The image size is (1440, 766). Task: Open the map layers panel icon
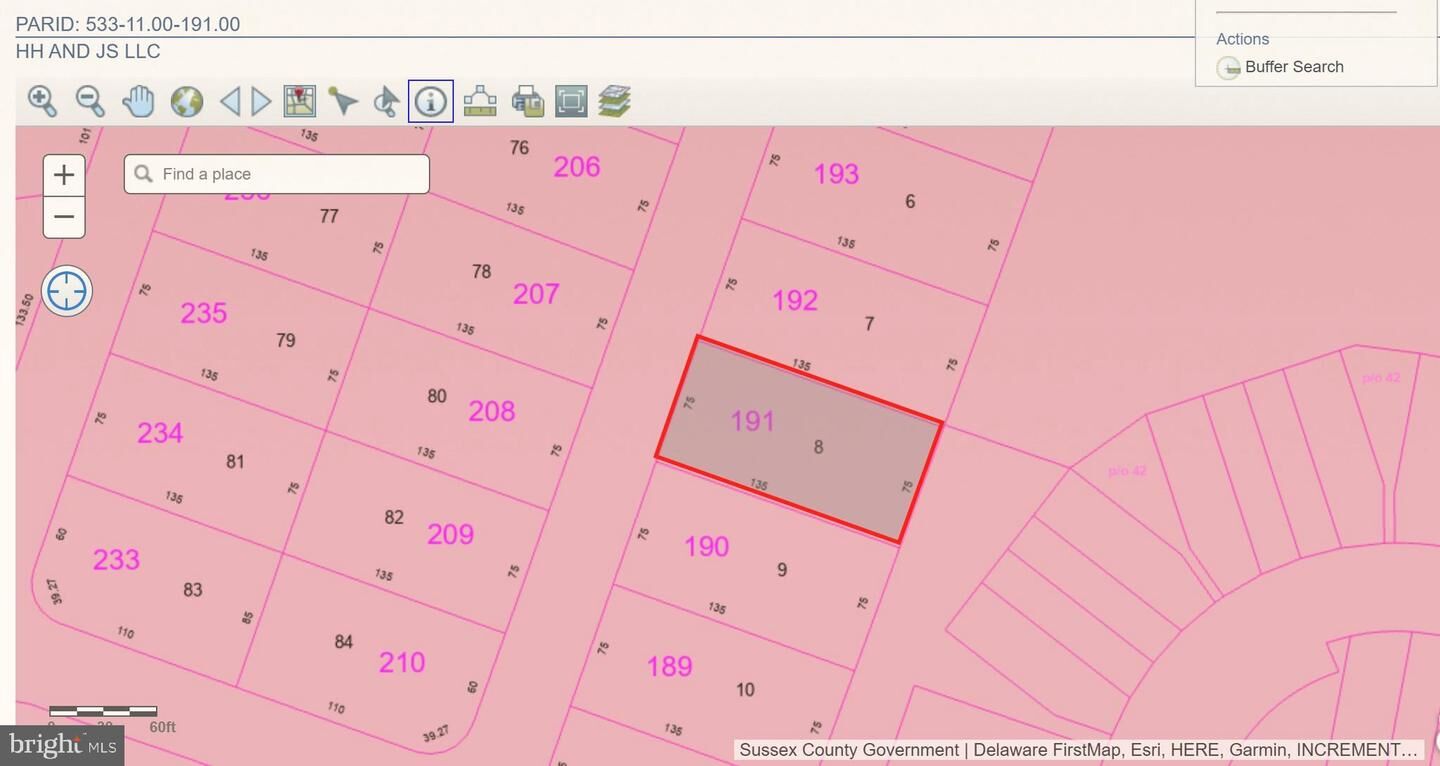(614, 100)
